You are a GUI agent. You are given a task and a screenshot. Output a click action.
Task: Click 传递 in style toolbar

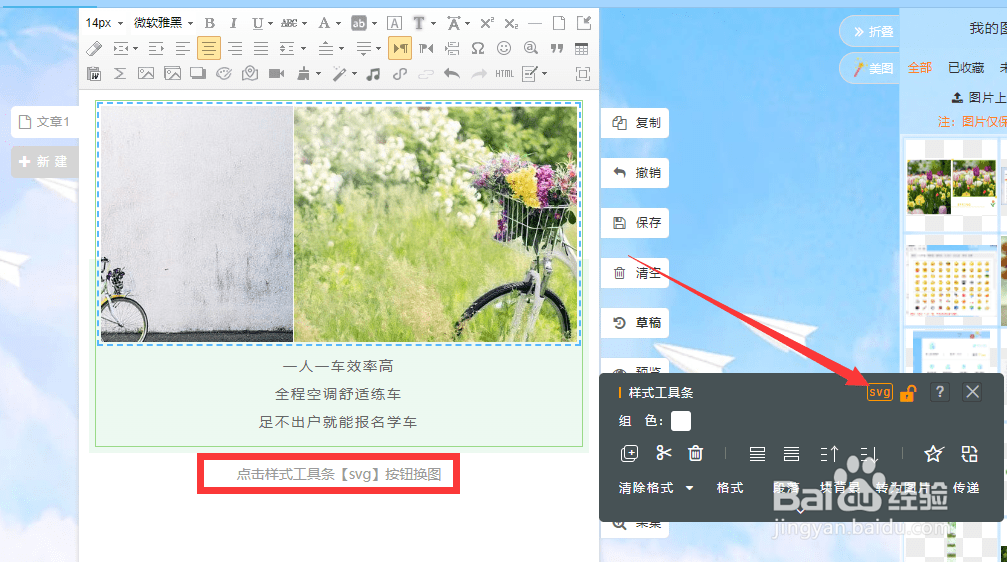point(966,488)
